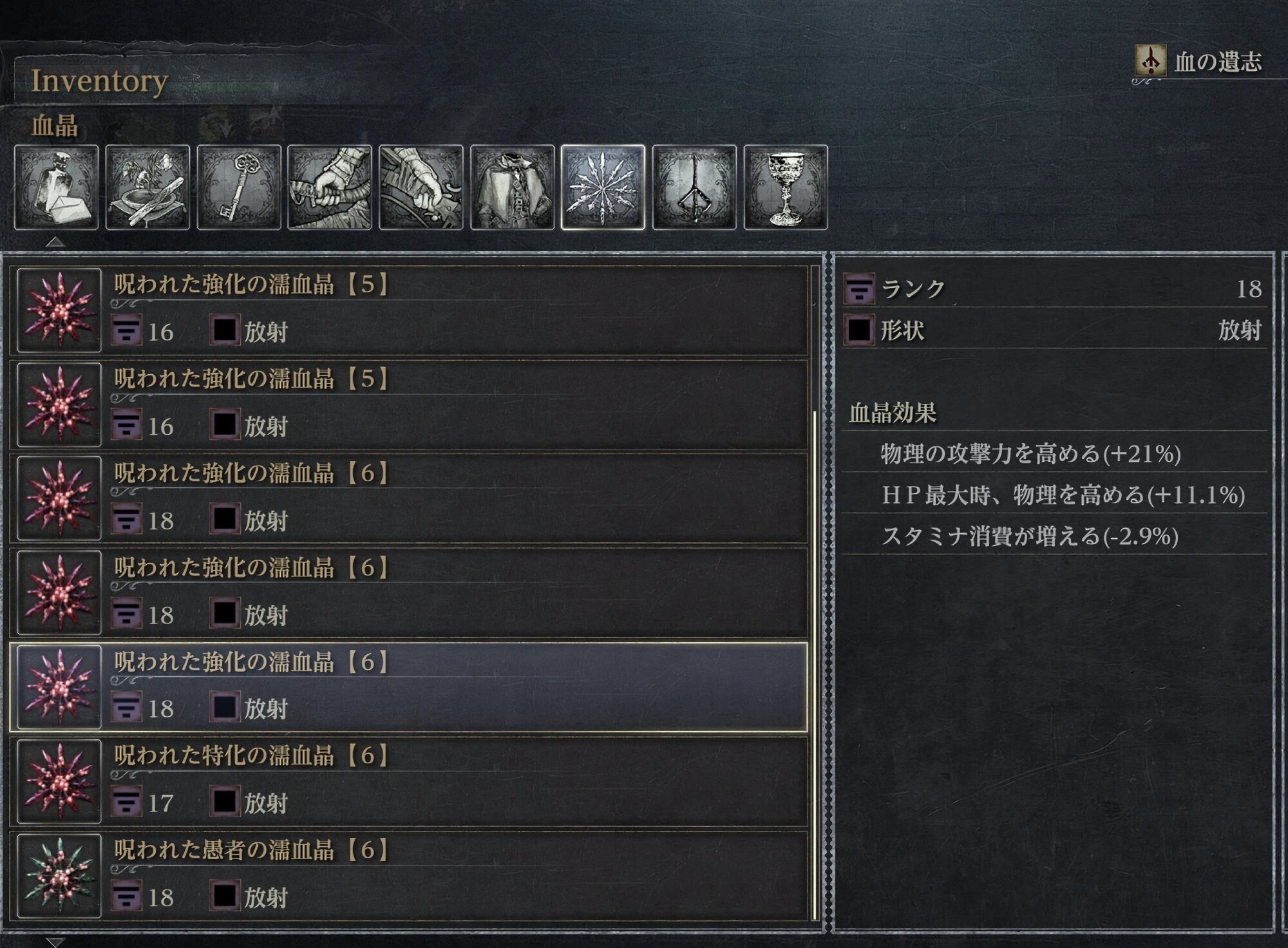Select the left-hand firearms category icon
This screenshot has width=1288, height=948.
[421, 187]
